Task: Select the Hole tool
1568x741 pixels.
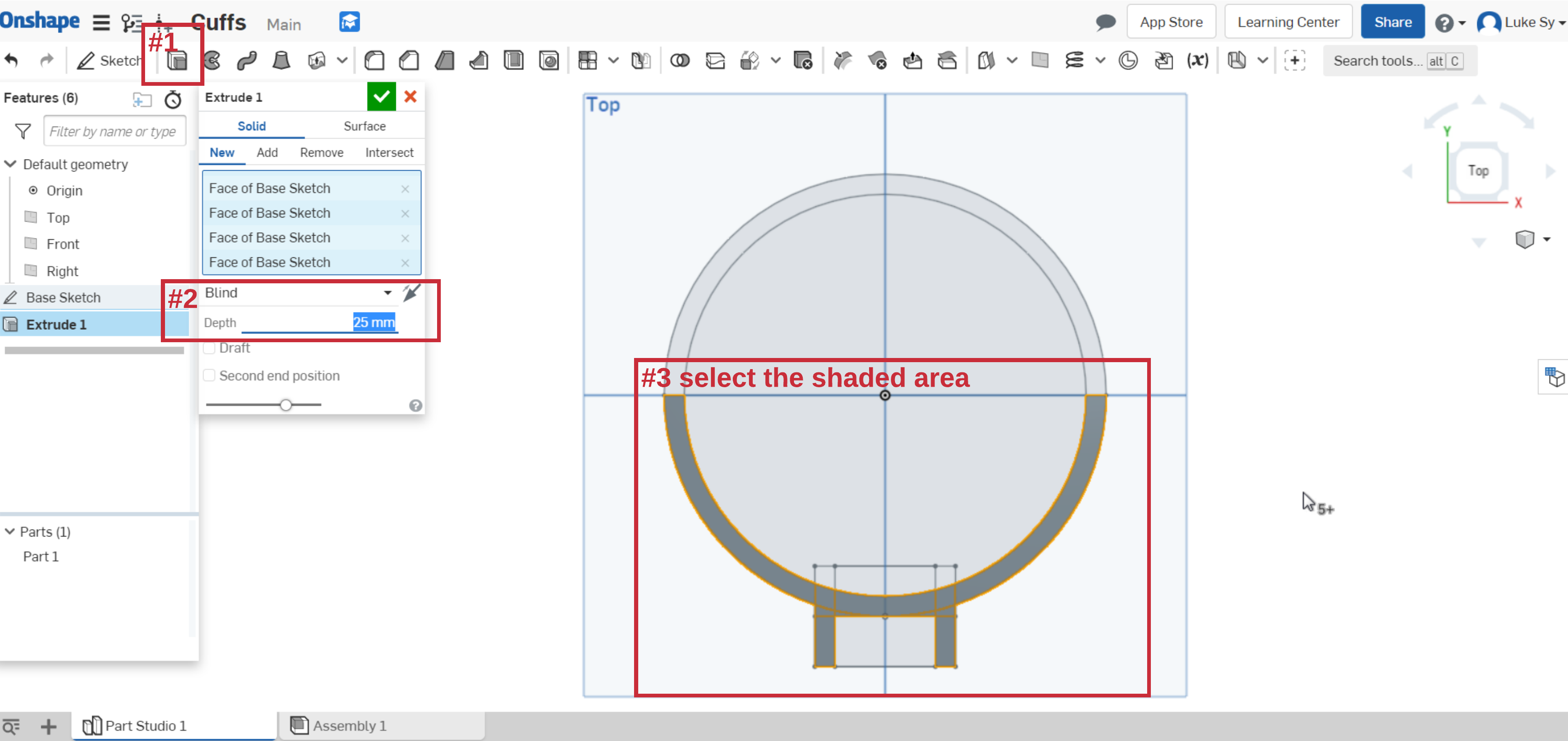Action: click(x=549, y=60)
